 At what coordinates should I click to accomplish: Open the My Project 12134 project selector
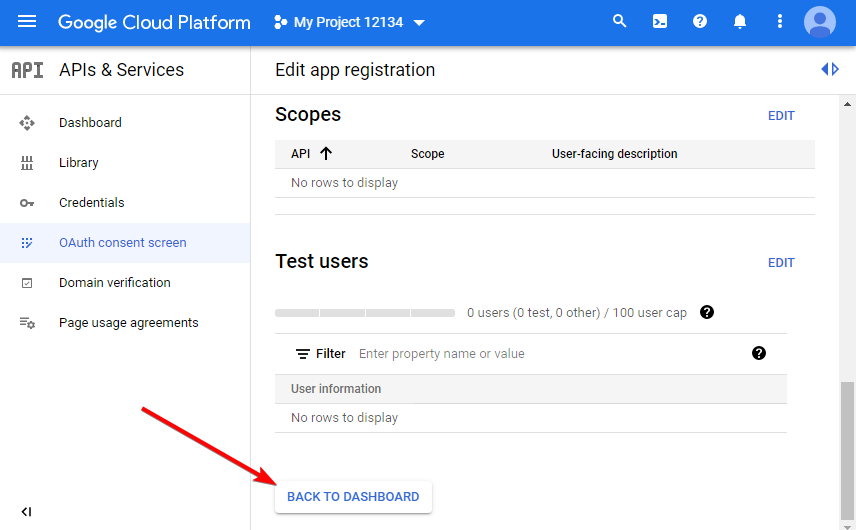tap(349, 22)
